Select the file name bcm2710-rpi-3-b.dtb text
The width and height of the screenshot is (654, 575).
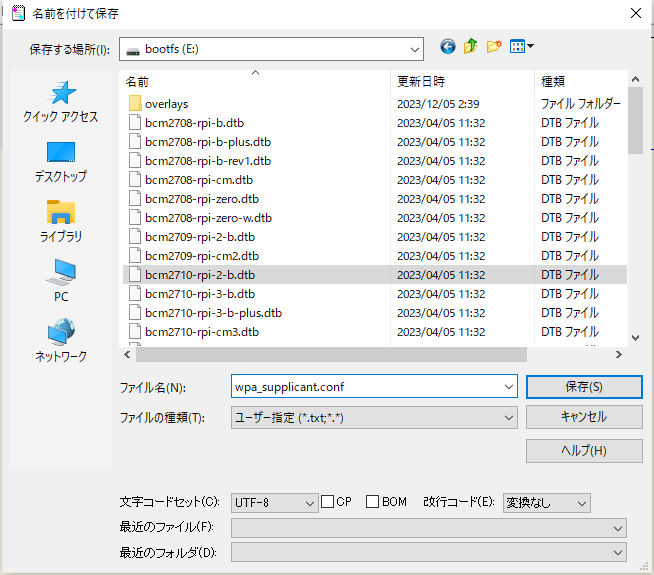coord(200,294)
